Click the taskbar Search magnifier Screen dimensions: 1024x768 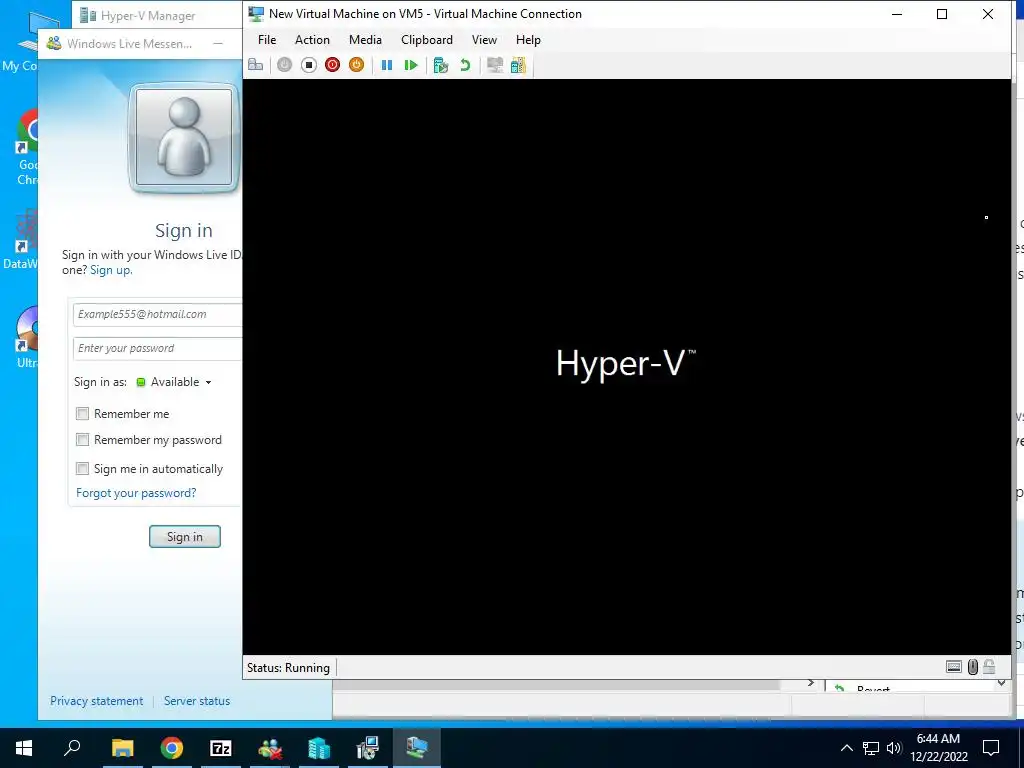(72, 748)
